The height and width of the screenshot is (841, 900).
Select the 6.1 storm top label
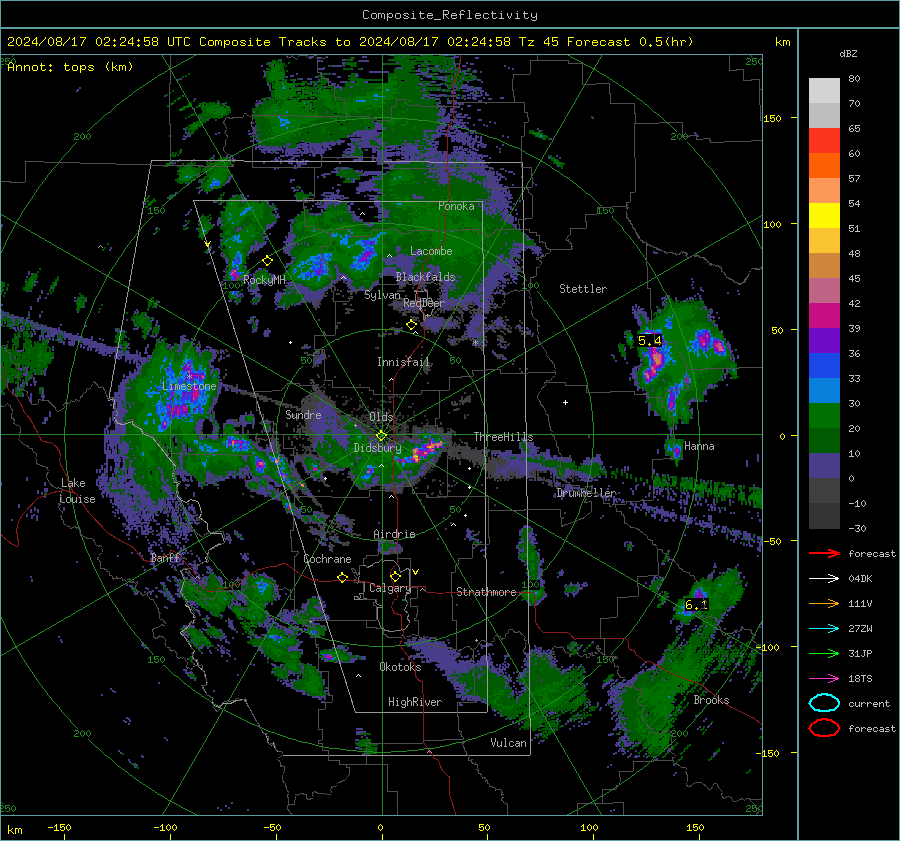696,604
